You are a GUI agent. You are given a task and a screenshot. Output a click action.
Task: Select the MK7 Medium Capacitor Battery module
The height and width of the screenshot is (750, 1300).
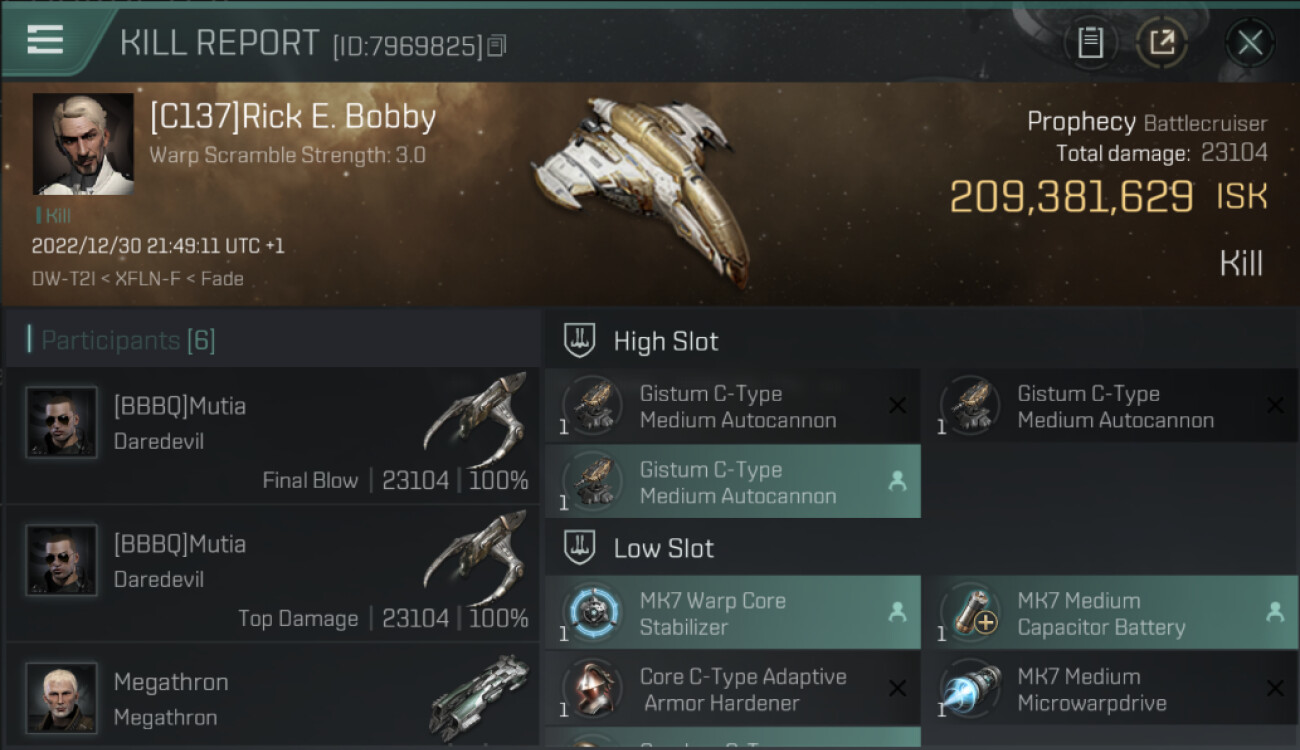(x=1111, y=613)
